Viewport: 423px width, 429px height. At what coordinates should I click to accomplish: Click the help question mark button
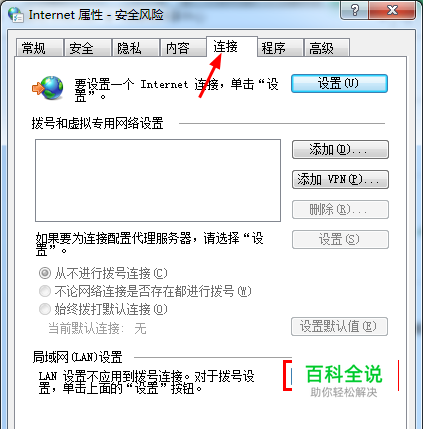[355, 10]
